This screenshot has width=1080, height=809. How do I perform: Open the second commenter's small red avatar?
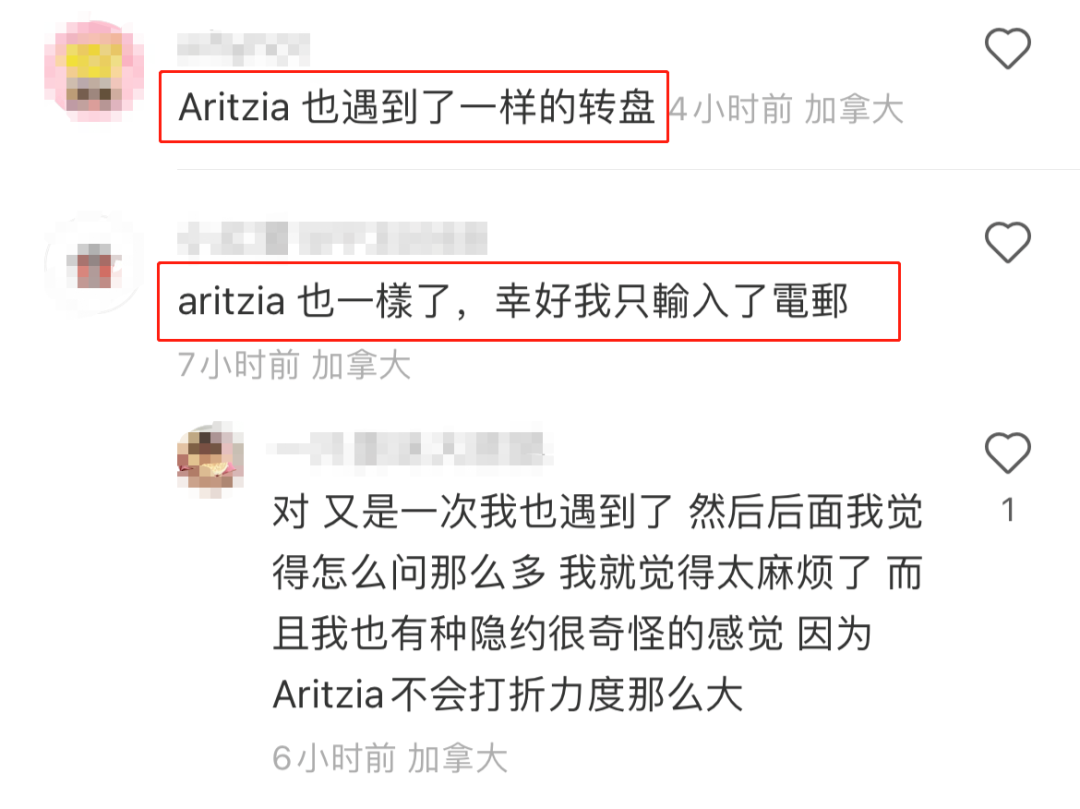point(94,264)
